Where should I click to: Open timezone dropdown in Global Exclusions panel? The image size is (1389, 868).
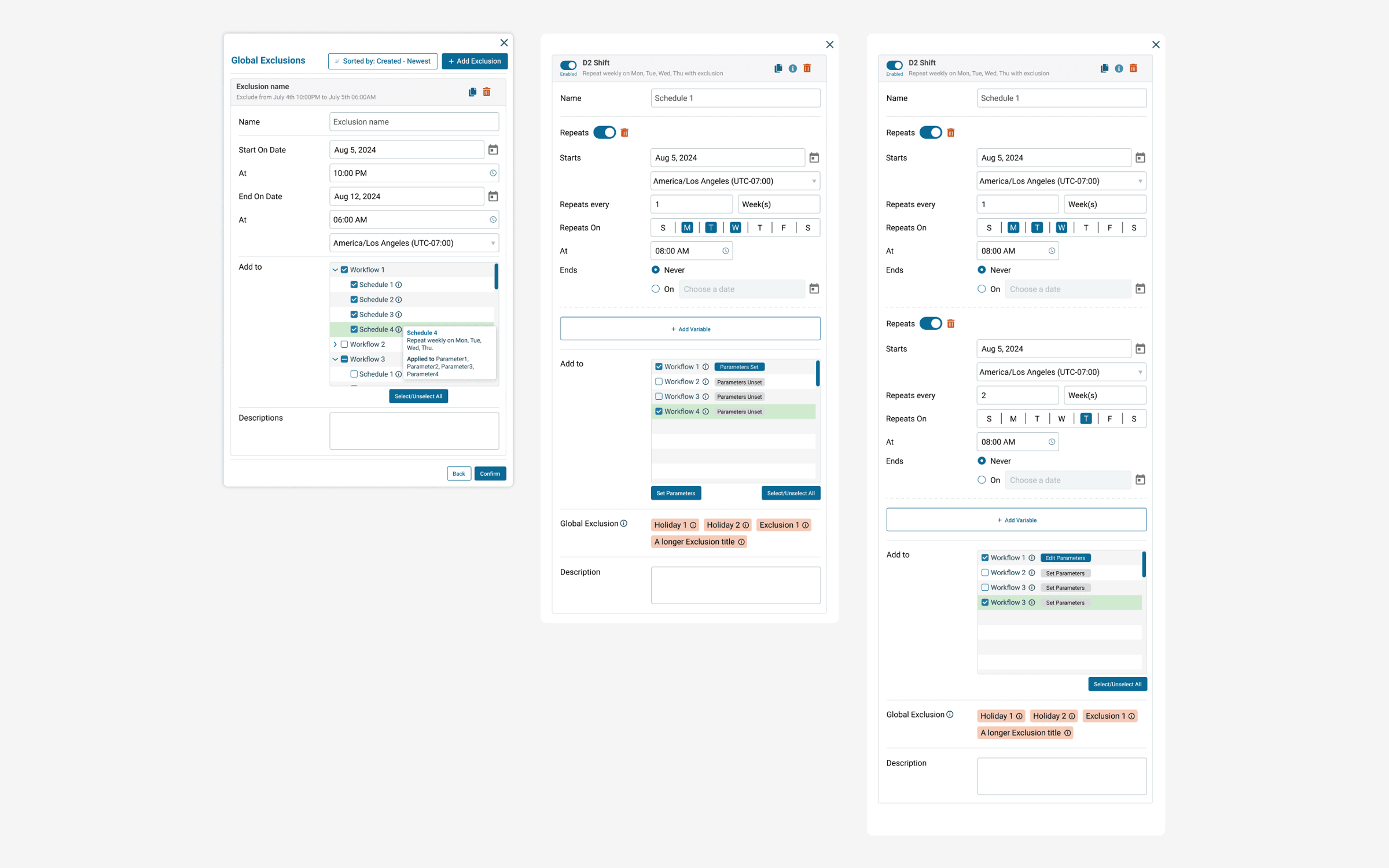coord(414,243)
